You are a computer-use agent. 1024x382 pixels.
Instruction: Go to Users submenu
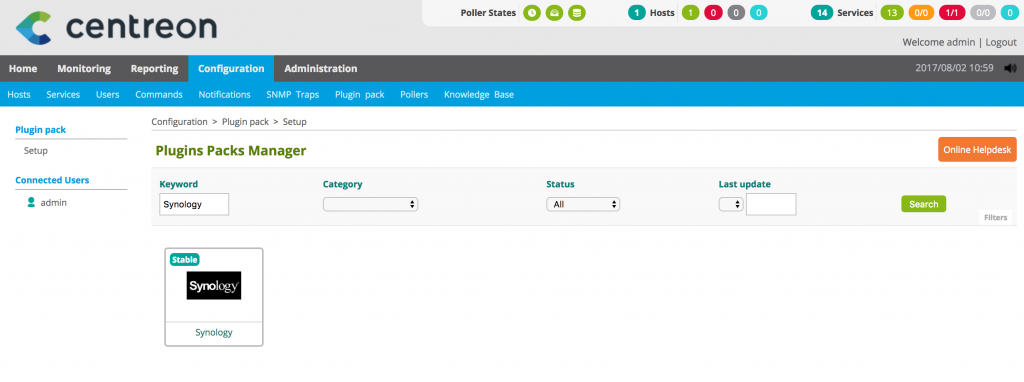pos(108,95)
